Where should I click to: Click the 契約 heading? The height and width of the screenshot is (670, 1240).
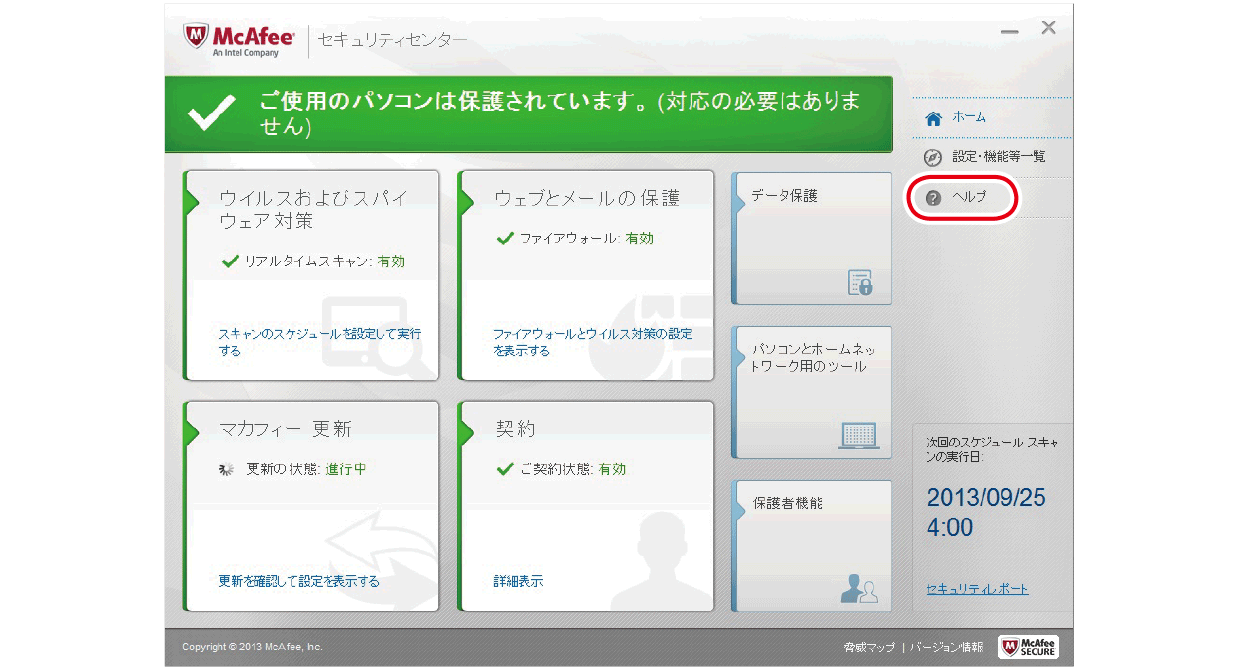516,429
